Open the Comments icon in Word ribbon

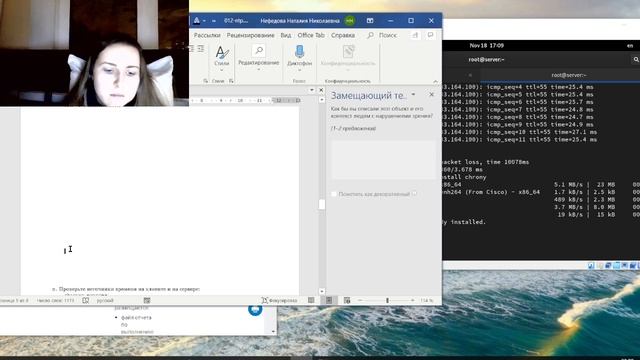(430, 35)
